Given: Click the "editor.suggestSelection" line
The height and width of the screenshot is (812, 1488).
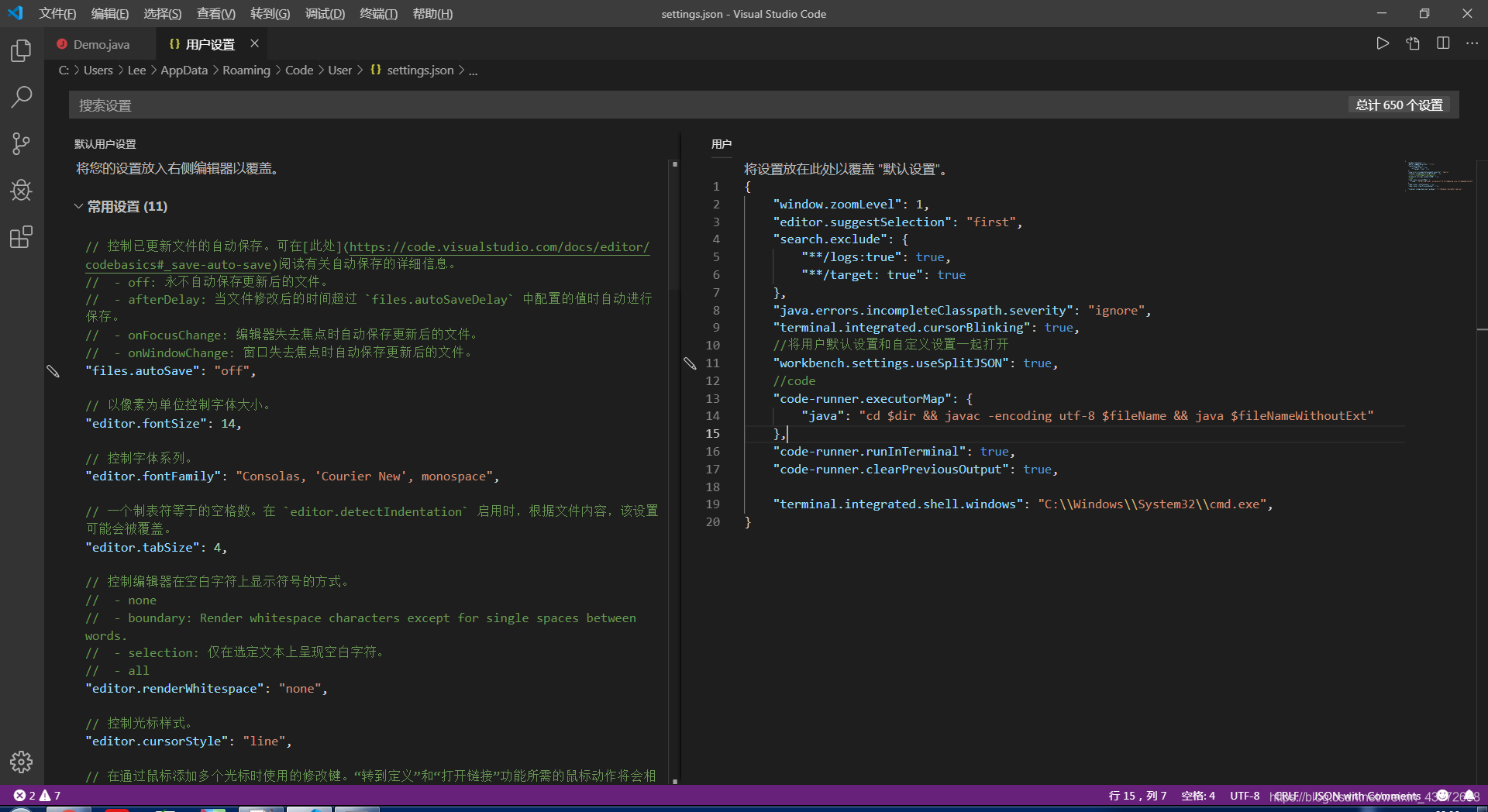Looking at the screenshot, I should (897, 222).
